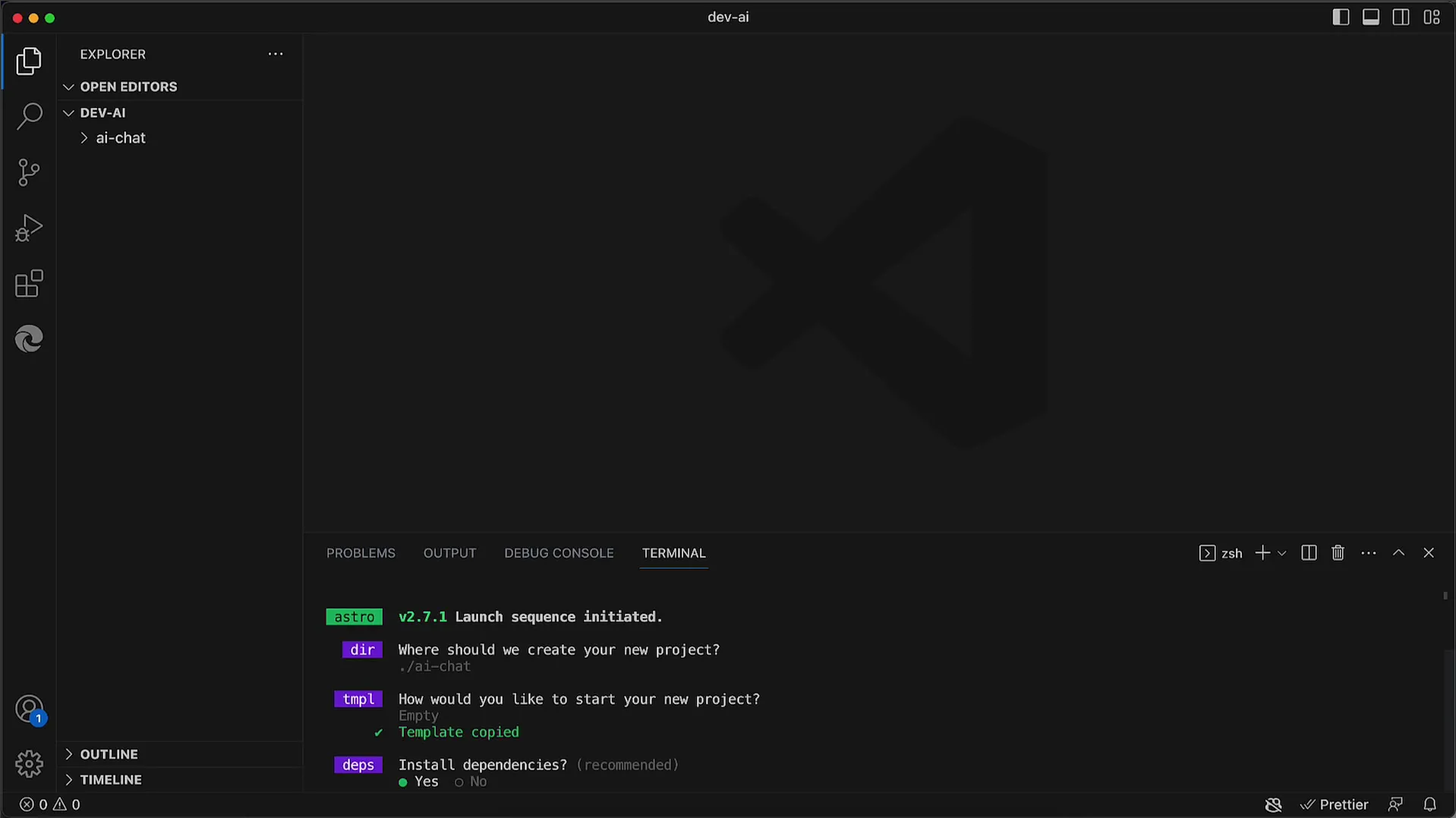Click the feedback icon in the status bar
This screenshot has height=818, width=1456.
click(x=1395, y=805)
